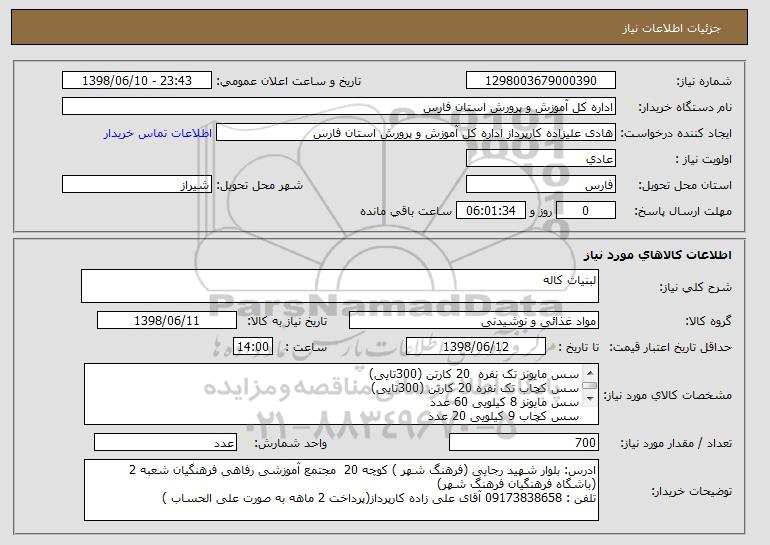Click section title اطلاعات کالاهای مورد نیاز
The height and width of the screenshot is (545, 770).
pos(658,254)
